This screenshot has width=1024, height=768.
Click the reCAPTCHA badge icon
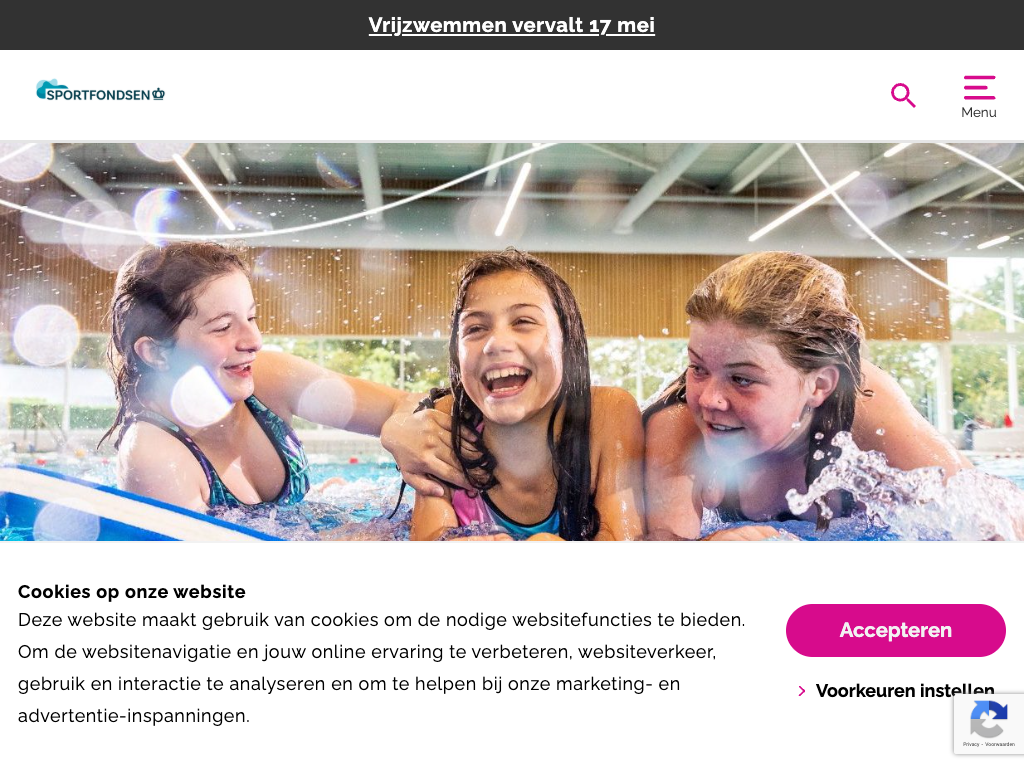pyautogui.click(x=989, y=718)
